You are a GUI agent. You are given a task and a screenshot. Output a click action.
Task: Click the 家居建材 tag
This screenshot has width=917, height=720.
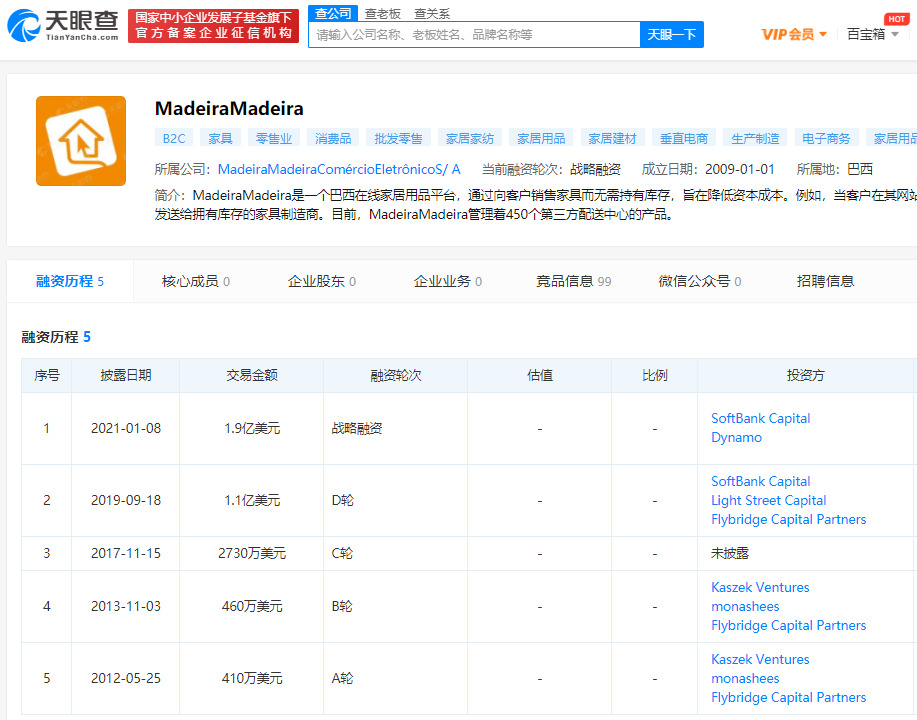pos(612,139)
